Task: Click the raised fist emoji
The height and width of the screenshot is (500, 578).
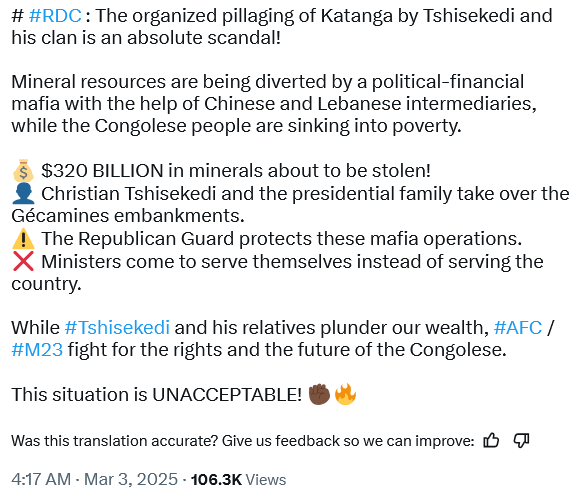Action: (319, 394)
